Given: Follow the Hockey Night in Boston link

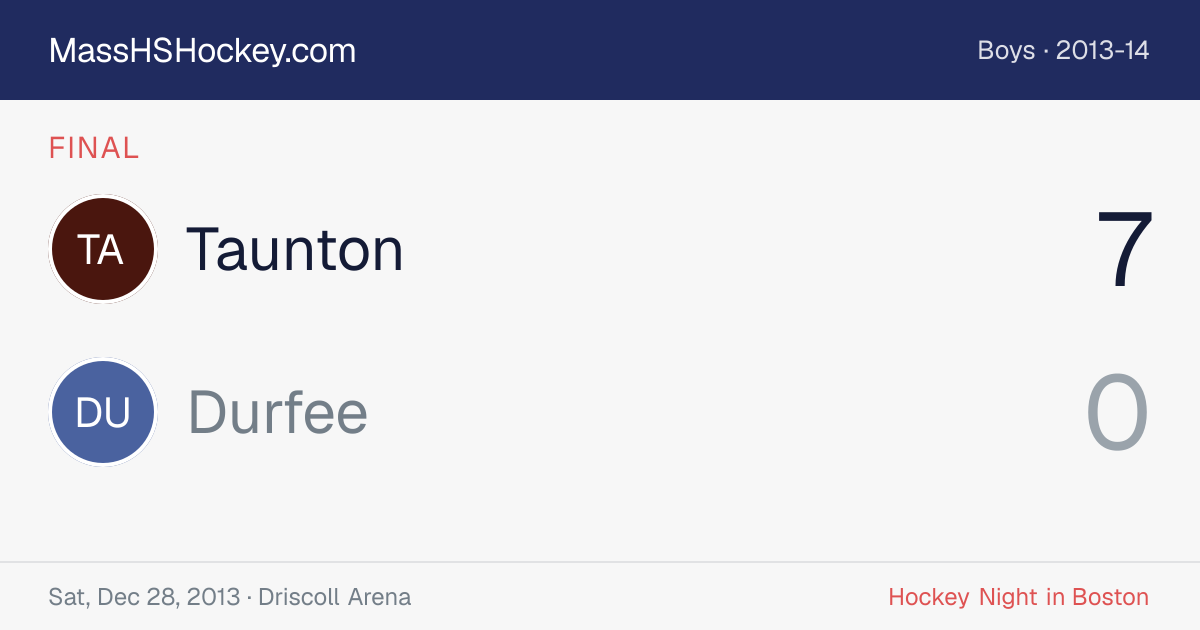Looking at the screenshot, I should (x=1019, y=597).
